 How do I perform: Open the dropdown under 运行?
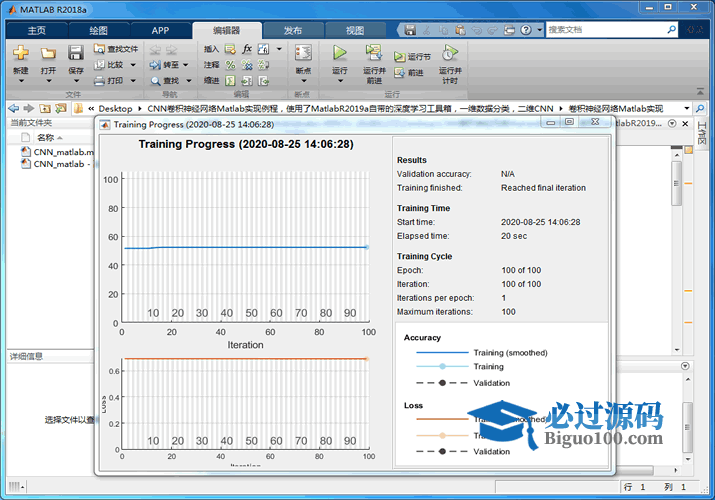tap(340, 81)
